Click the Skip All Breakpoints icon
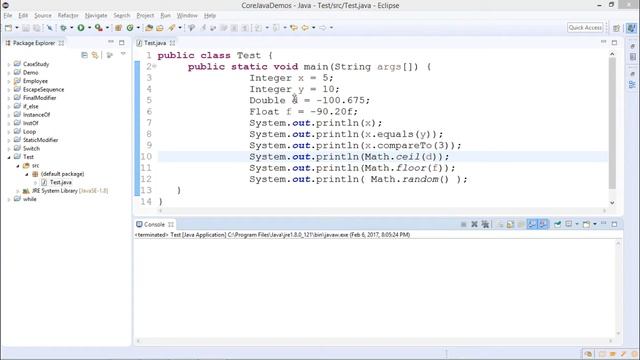Screen dimensions: 640x360 tap(49, 28)
